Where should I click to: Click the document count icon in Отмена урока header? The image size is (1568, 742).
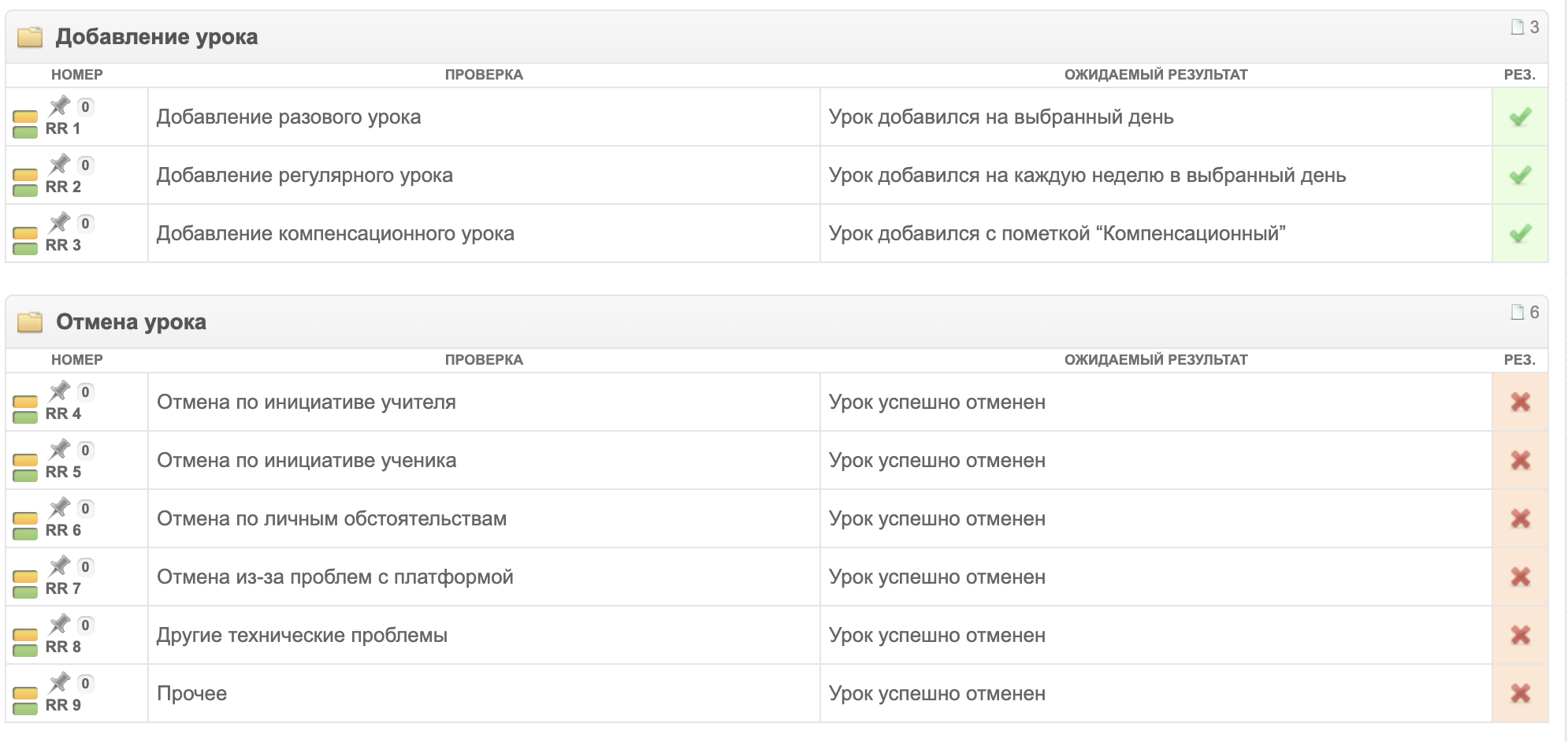point(1517,313)
